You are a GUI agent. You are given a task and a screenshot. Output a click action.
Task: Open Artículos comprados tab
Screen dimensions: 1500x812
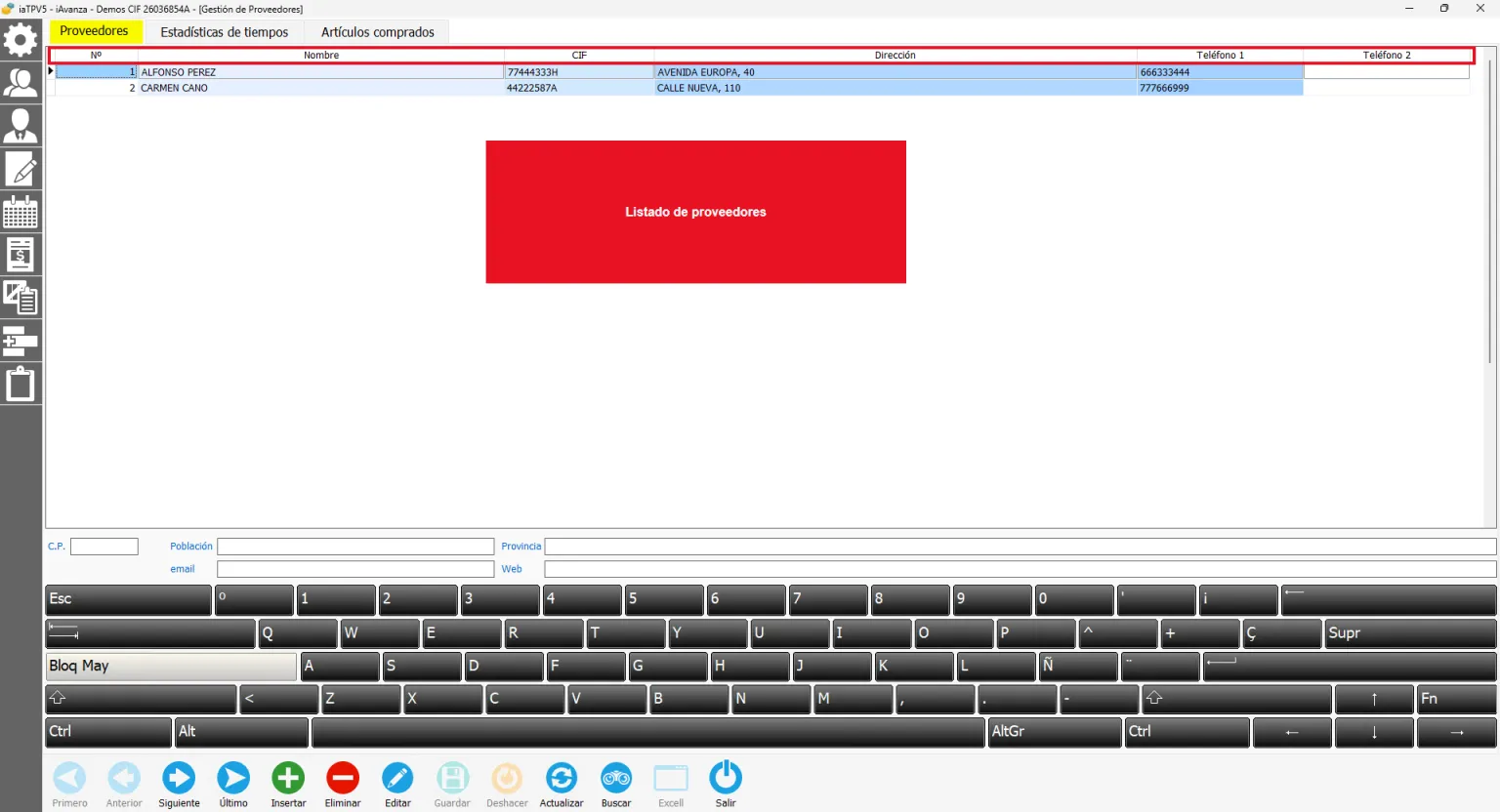378,32
